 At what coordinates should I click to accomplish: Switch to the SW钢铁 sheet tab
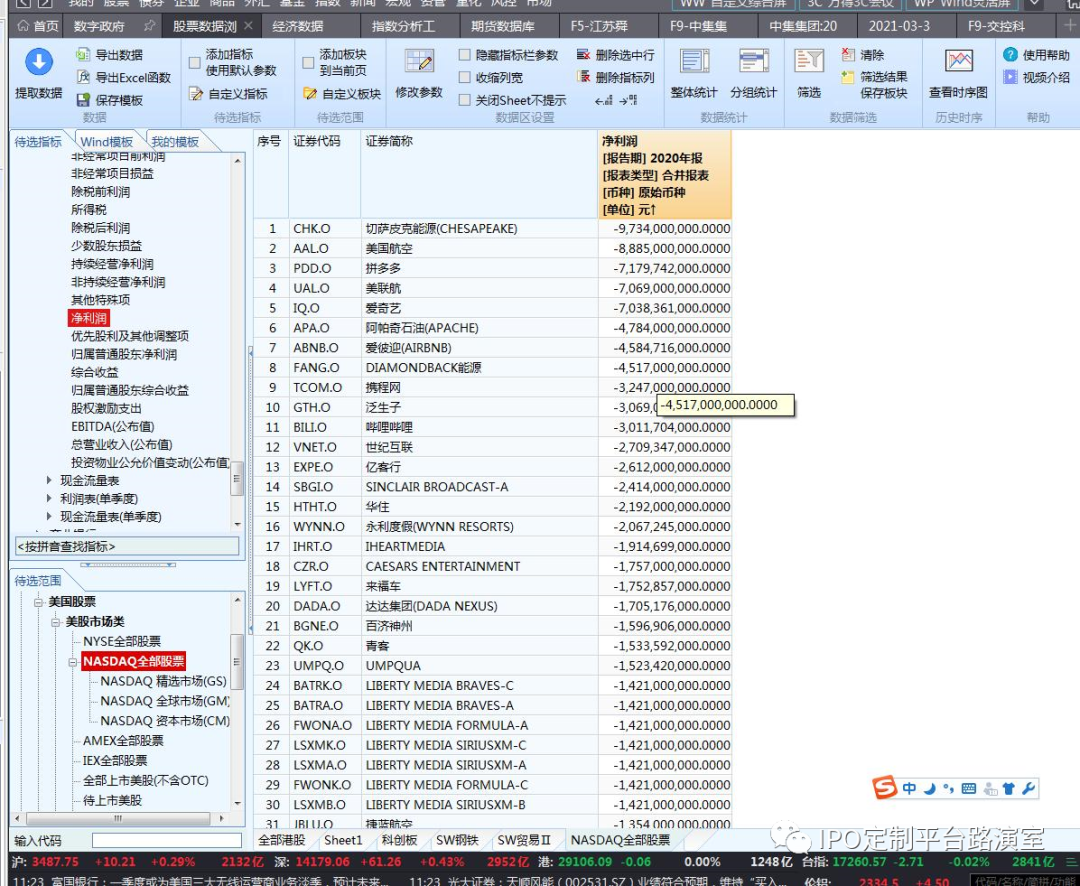pyautogui.click(x=457, y=840)
